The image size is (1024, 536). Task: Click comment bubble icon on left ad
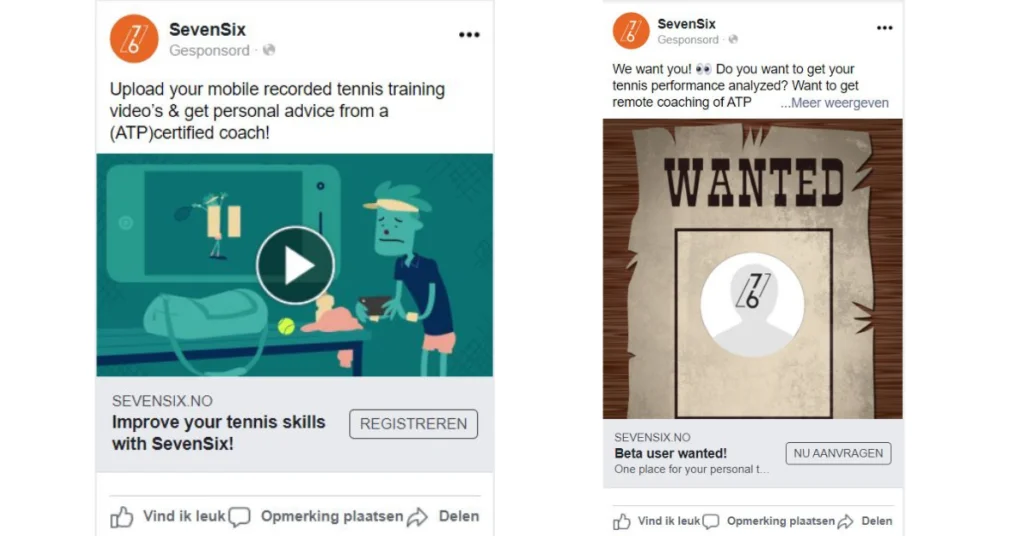coord(240,517)
